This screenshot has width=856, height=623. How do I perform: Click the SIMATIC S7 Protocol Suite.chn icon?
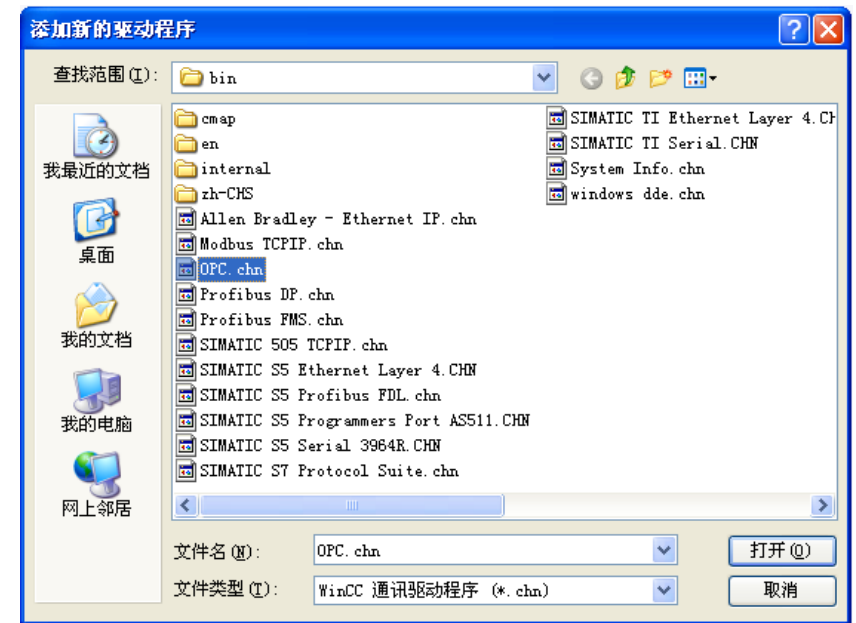(x=186, y=470)
